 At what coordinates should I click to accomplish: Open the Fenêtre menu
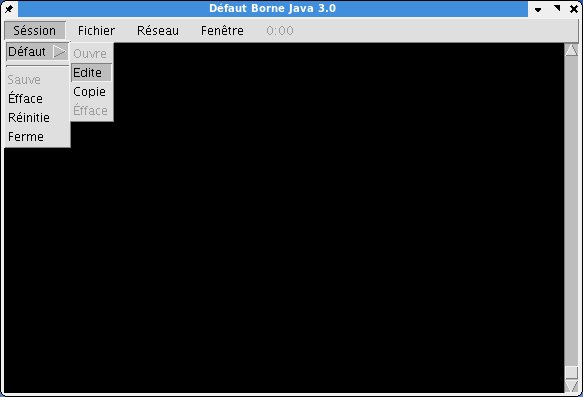pyautogui.click(x=222, y=30)
